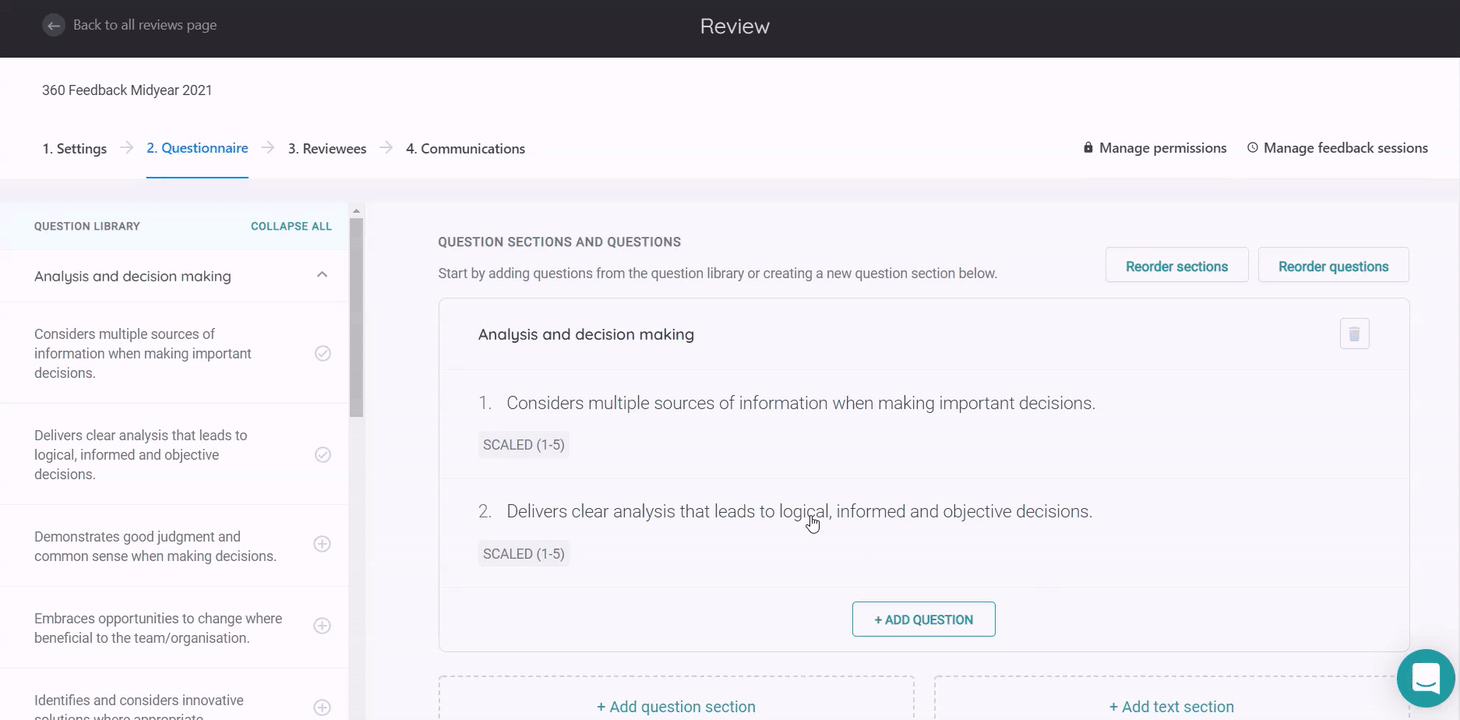Screen dimensions: 1460x720
Task: Add 'Identifies and considers innovative solutions' plus icon
Action: pos(322,707)
